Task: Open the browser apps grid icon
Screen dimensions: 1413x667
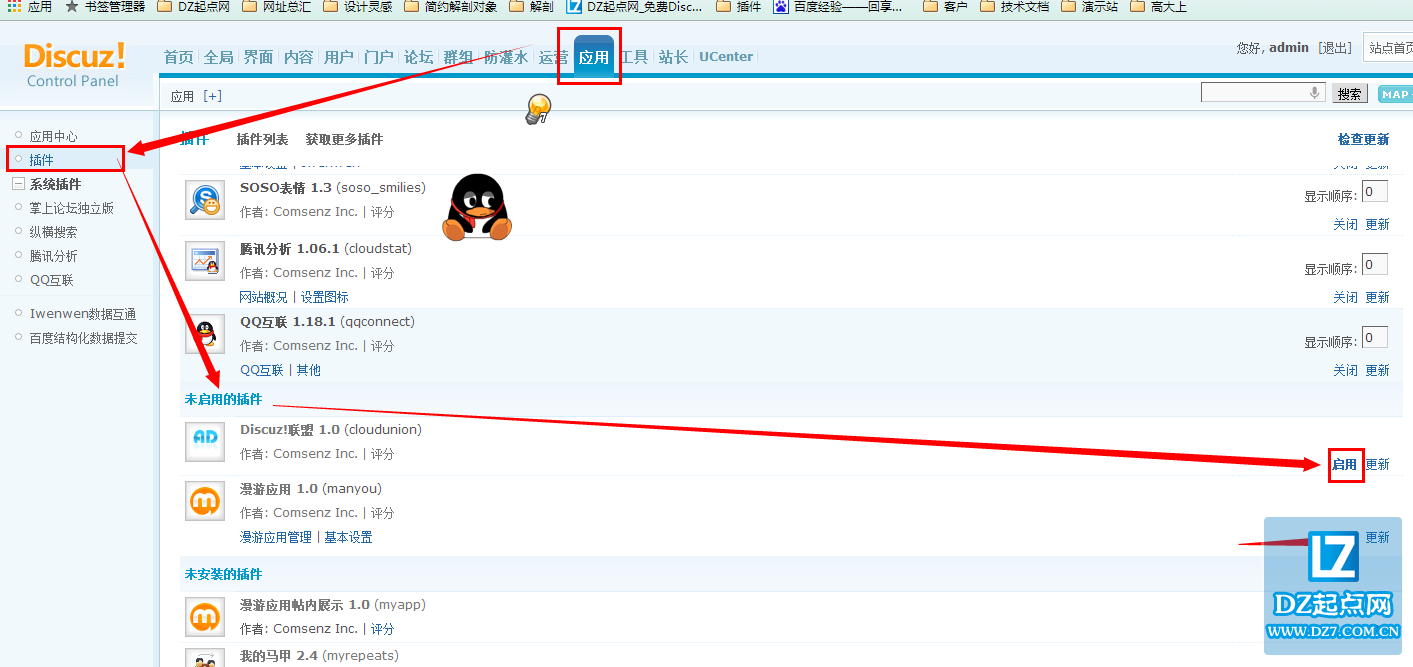Action: pyautogui.click(x=13, y=6)
